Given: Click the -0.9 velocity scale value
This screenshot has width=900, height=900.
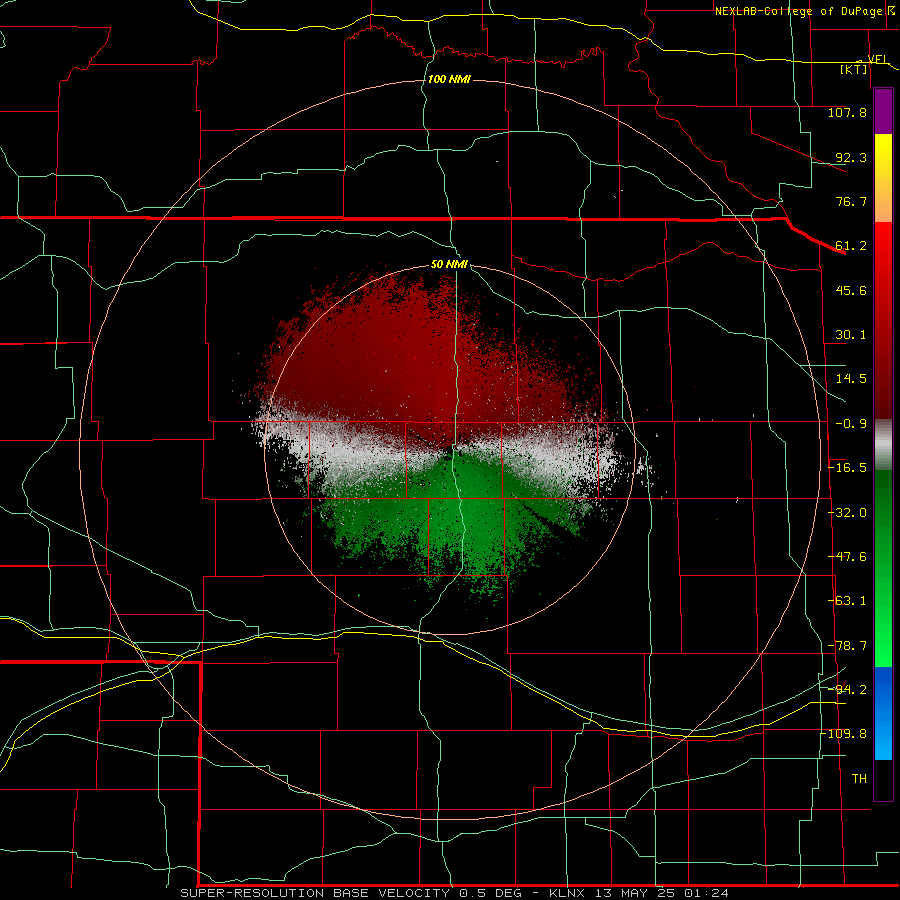Looking at the screenshot, I should point(851,424).
